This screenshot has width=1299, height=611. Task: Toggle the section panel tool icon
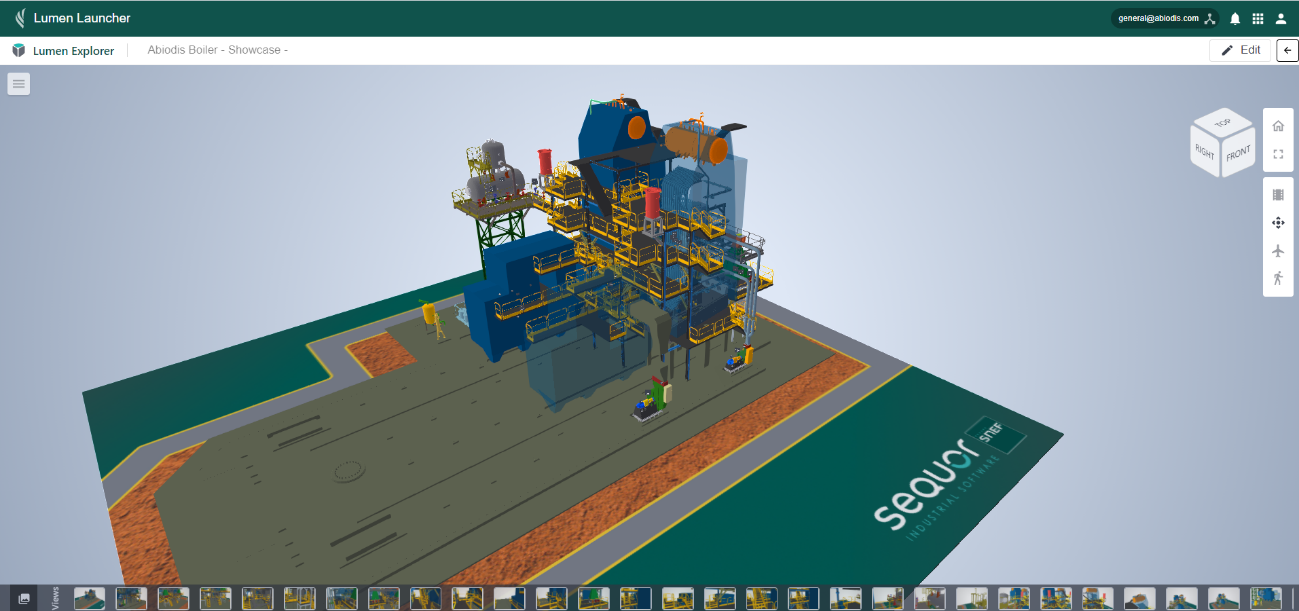click(x=1278, y=194)
